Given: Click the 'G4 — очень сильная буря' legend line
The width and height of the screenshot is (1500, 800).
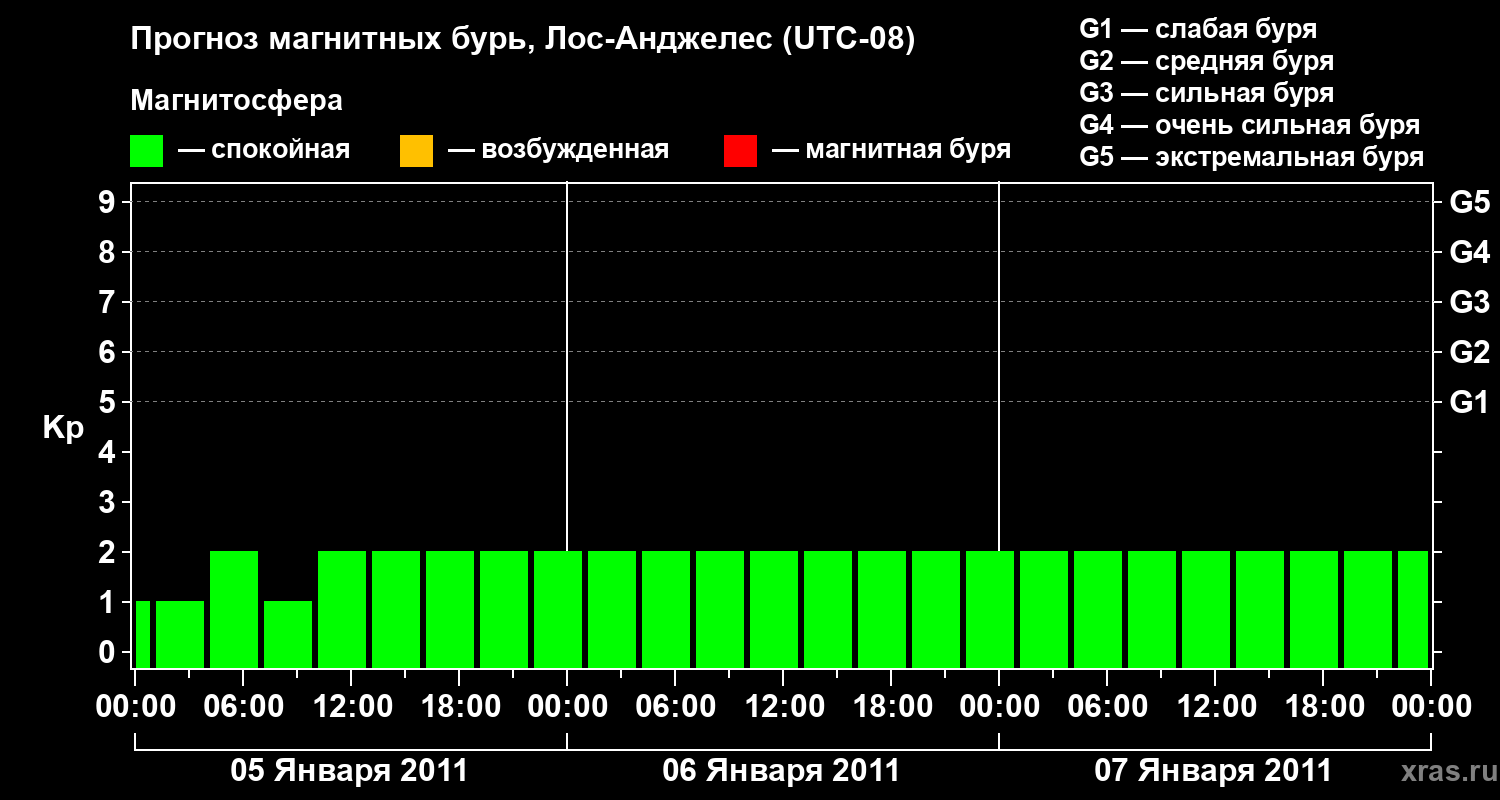Looking at the screenshot, I should (1250, 125).
